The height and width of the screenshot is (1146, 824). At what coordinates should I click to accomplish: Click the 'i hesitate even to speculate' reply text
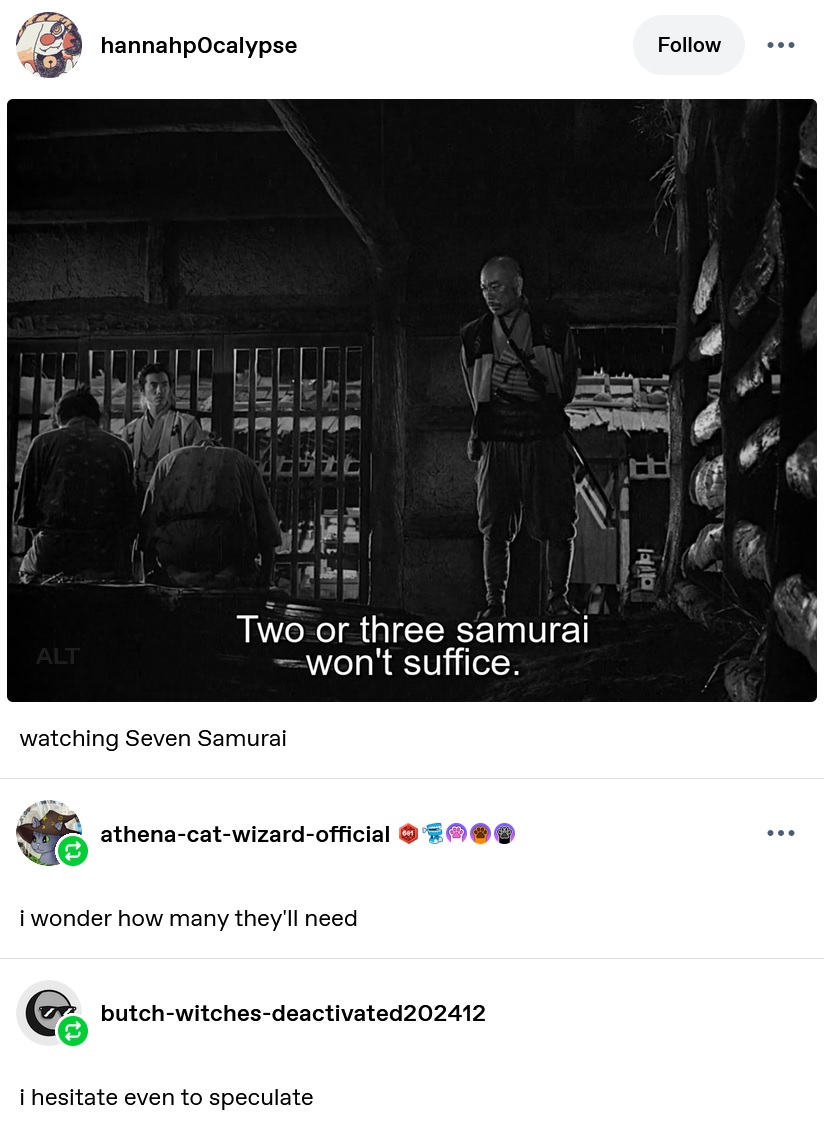coord(167,1097)
